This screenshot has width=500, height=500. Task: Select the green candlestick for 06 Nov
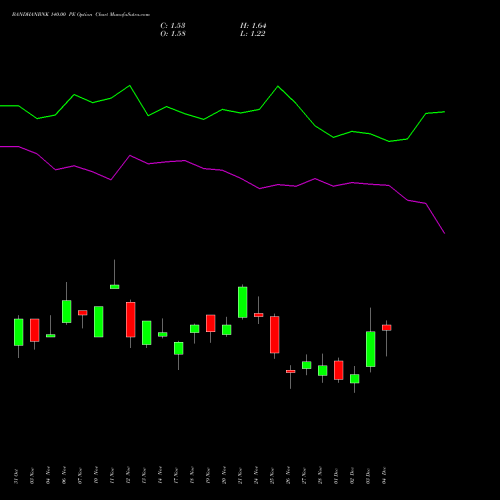pyautogui.click(x=67, y=311)
